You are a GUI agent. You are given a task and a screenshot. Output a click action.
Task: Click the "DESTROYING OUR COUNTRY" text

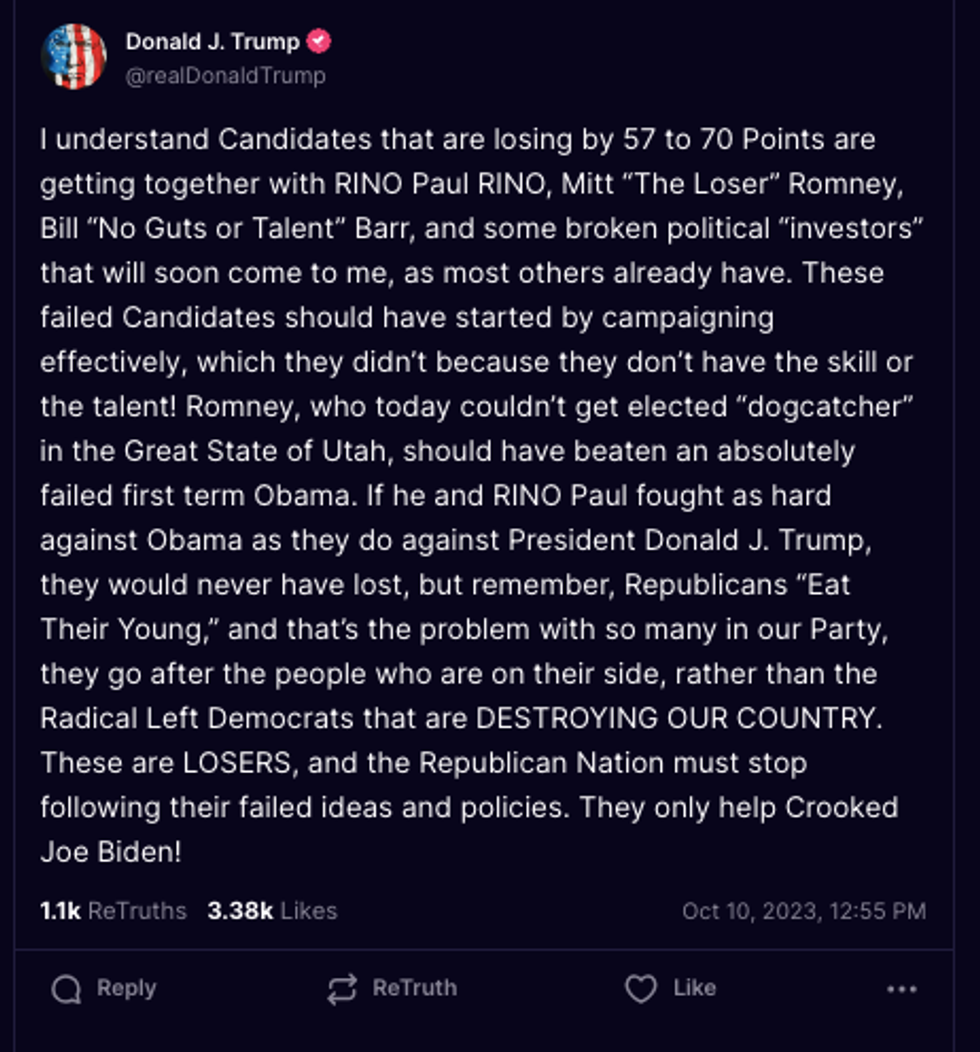tap(676, 718)
